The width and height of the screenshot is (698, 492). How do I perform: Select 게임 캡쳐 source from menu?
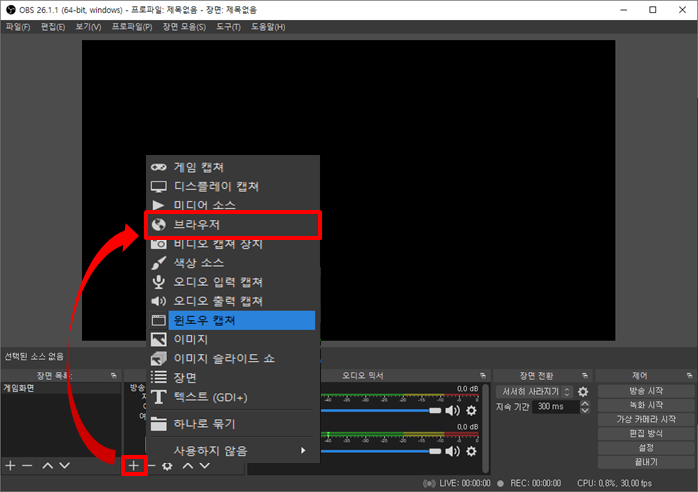click(233, 167)
